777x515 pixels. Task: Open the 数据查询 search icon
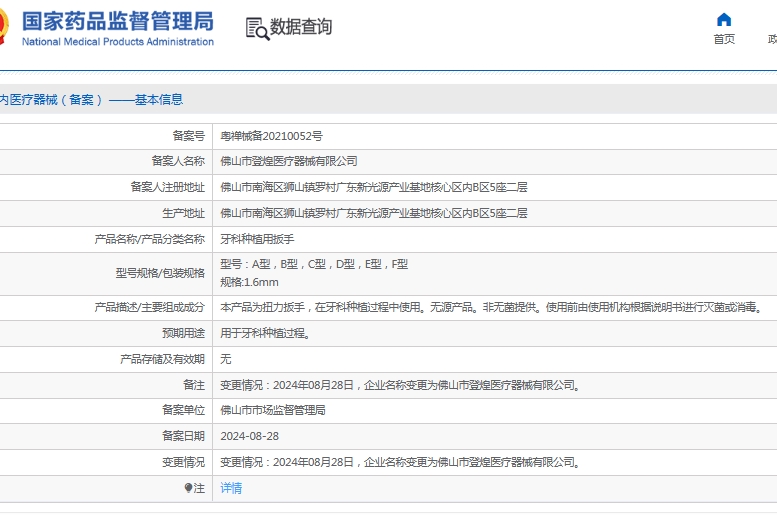[x=258, y=29]
